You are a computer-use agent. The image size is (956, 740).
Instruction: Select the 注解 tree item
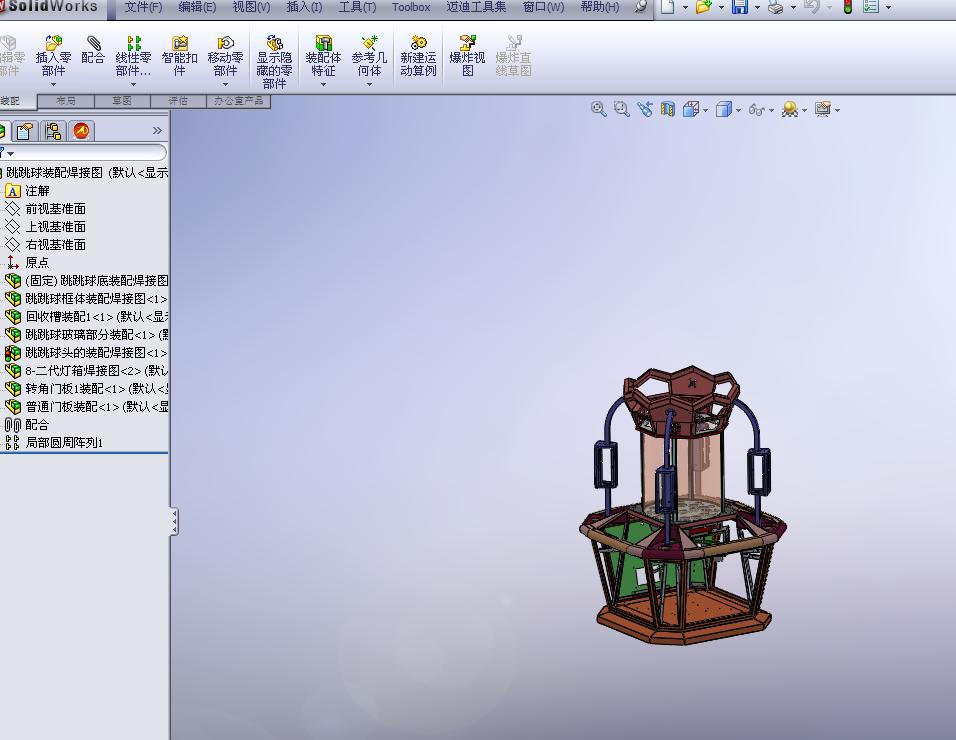(x=37, y=191)
